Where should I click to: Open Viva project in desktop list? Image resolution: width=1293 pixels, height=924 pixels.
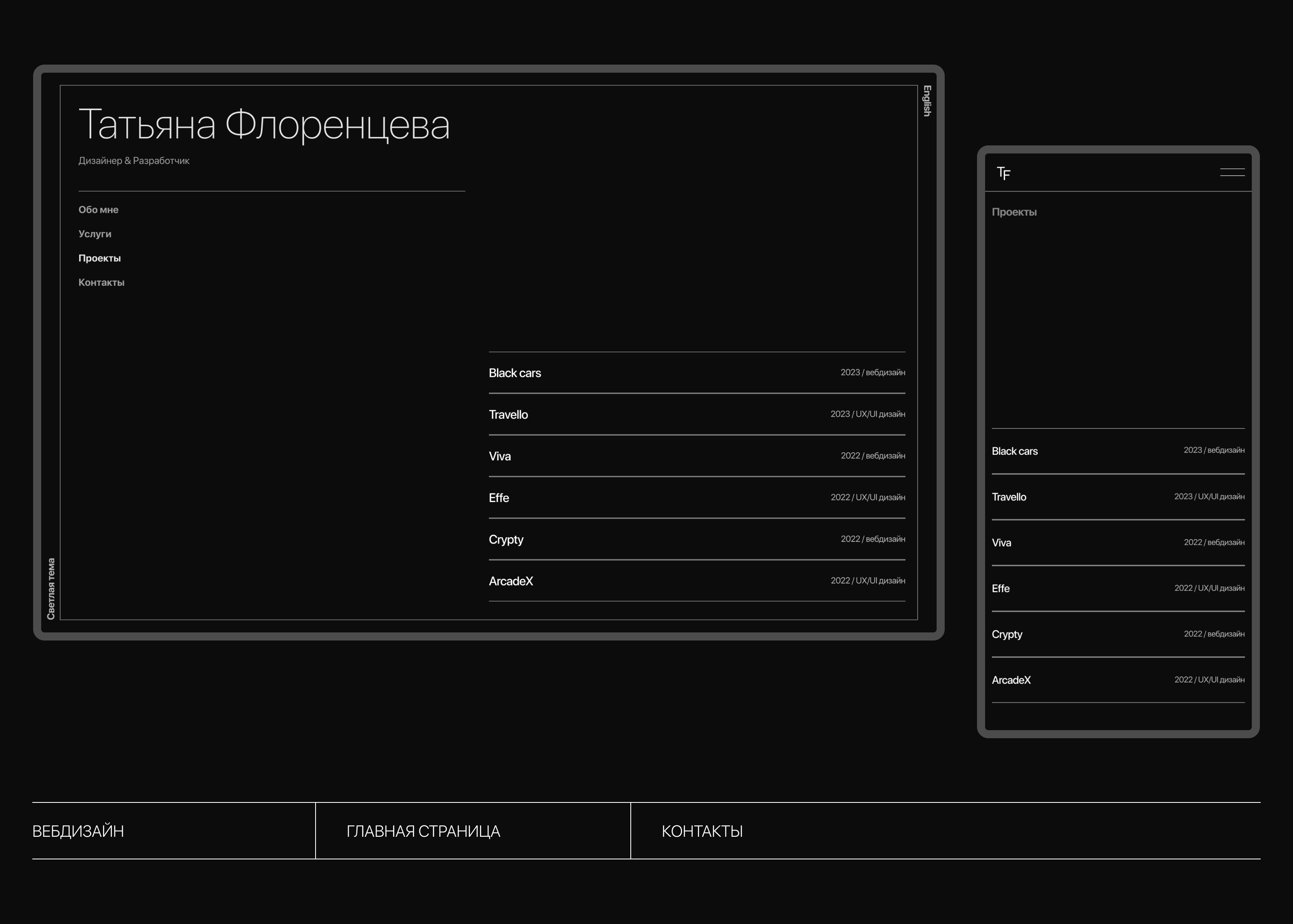point(500,456)
